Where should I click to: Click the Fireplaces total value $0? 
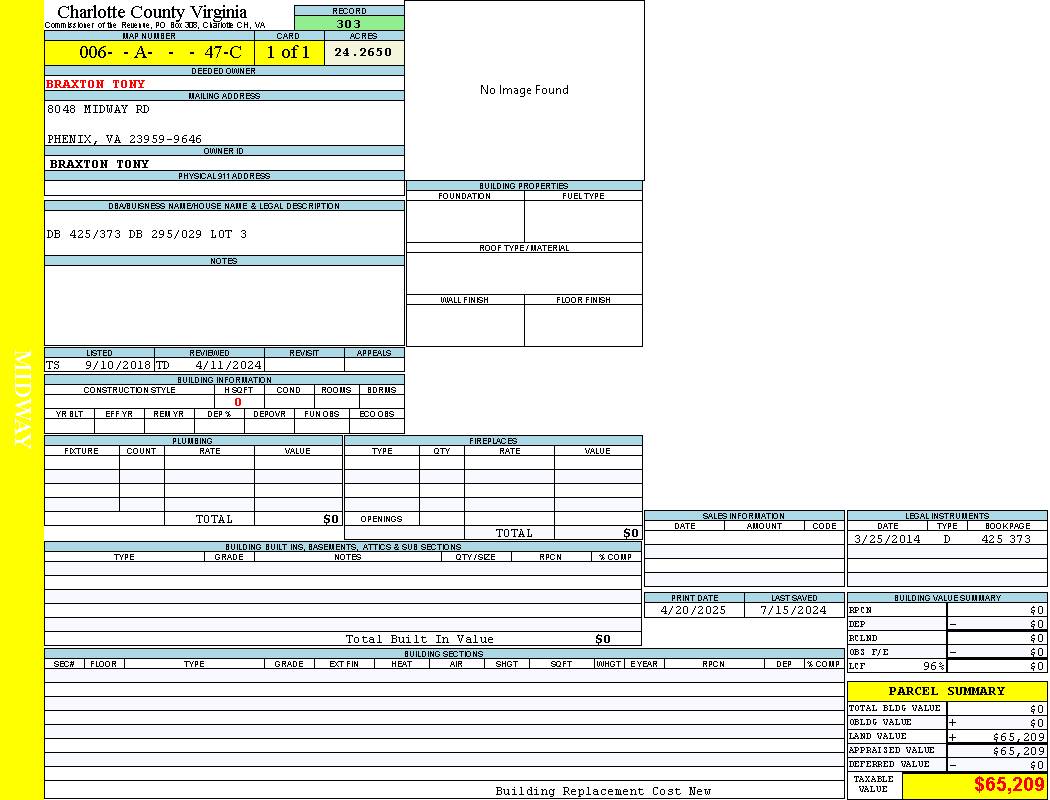(x=630, y=533)
